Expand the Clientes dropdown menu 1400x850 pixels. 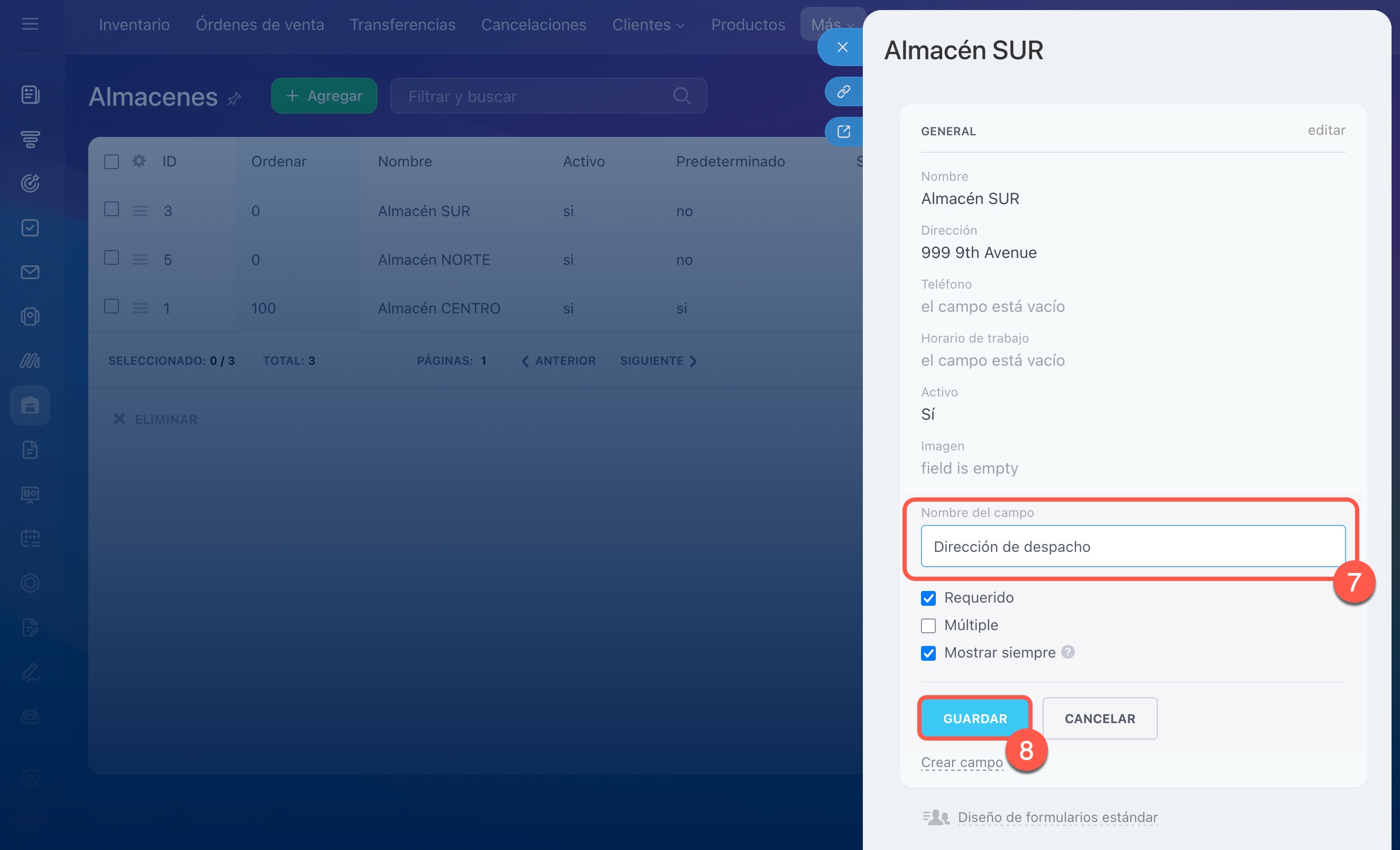click(648, 24)
